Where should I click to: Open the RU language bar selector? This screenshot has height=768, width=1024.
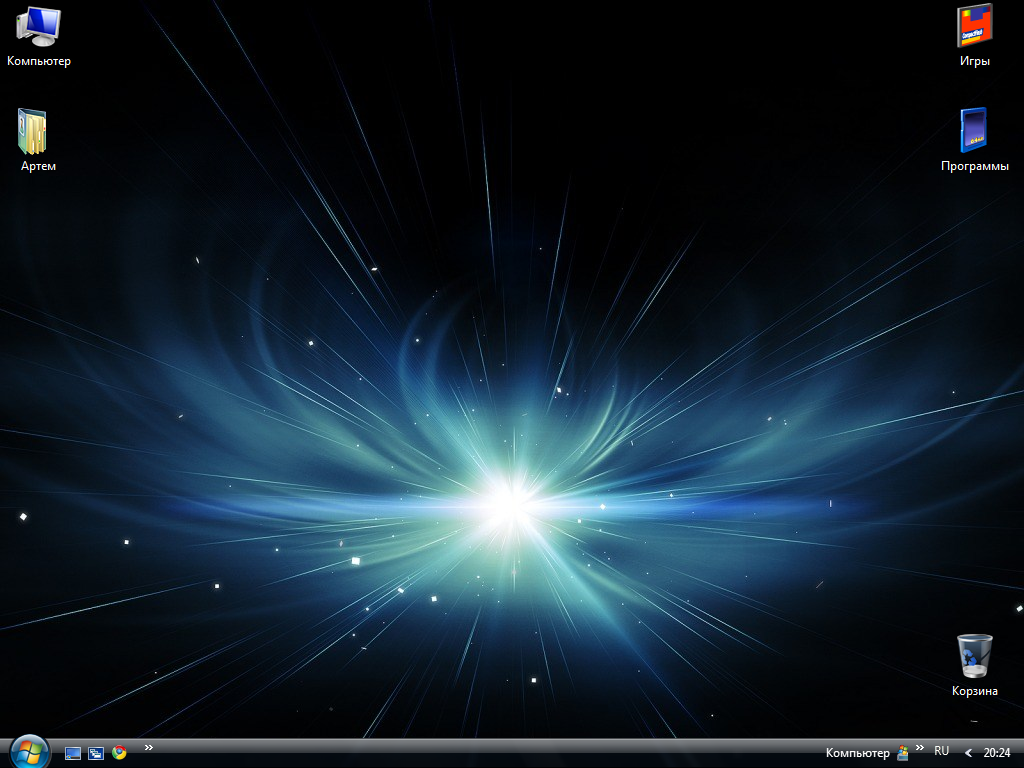tap(941, 751)
